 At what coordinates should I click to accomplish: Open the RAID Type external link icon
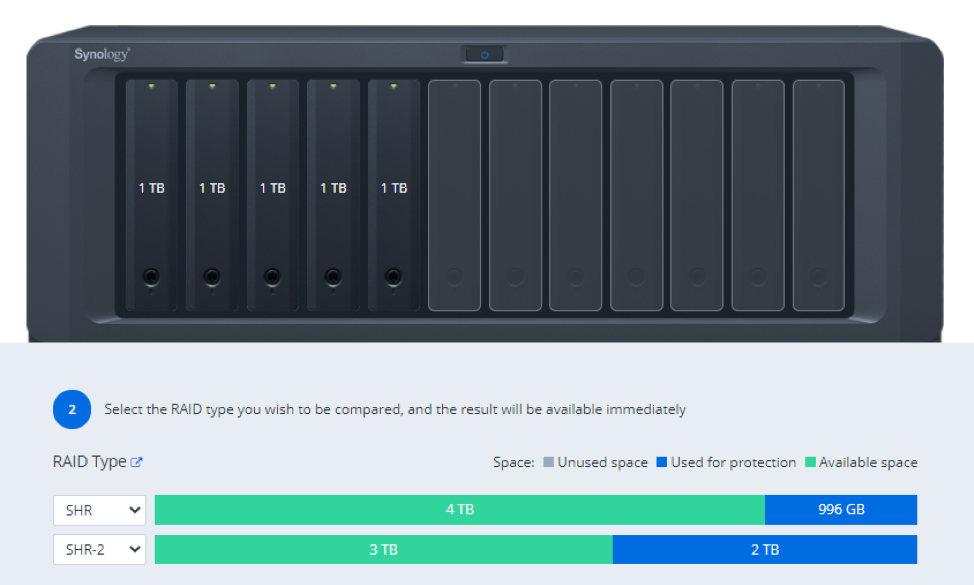tap(137, 462)
